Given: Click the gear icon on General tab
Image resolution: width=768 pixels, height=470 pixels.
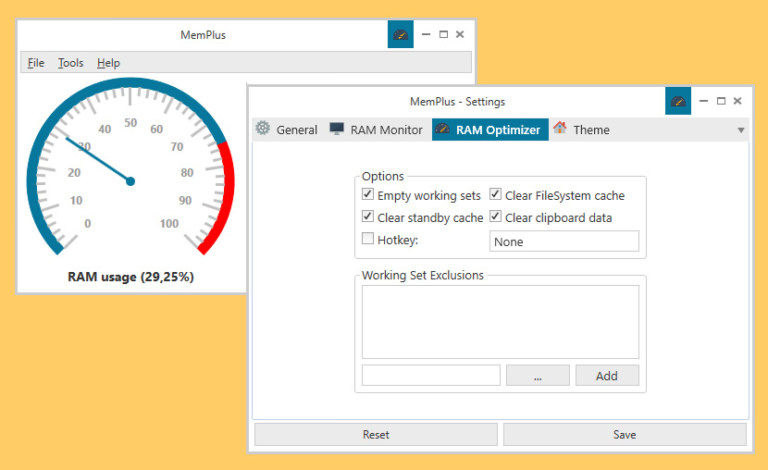Looking at the screenshot, I should [x=263, y=129].
